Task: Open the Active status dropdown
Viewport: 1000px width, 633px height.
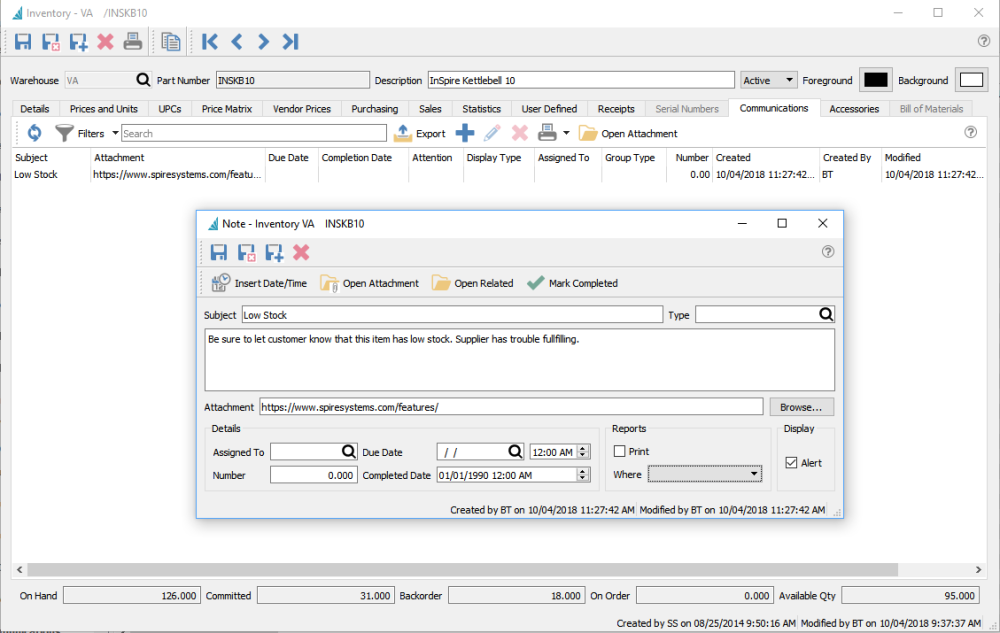Action: (768, 80)
